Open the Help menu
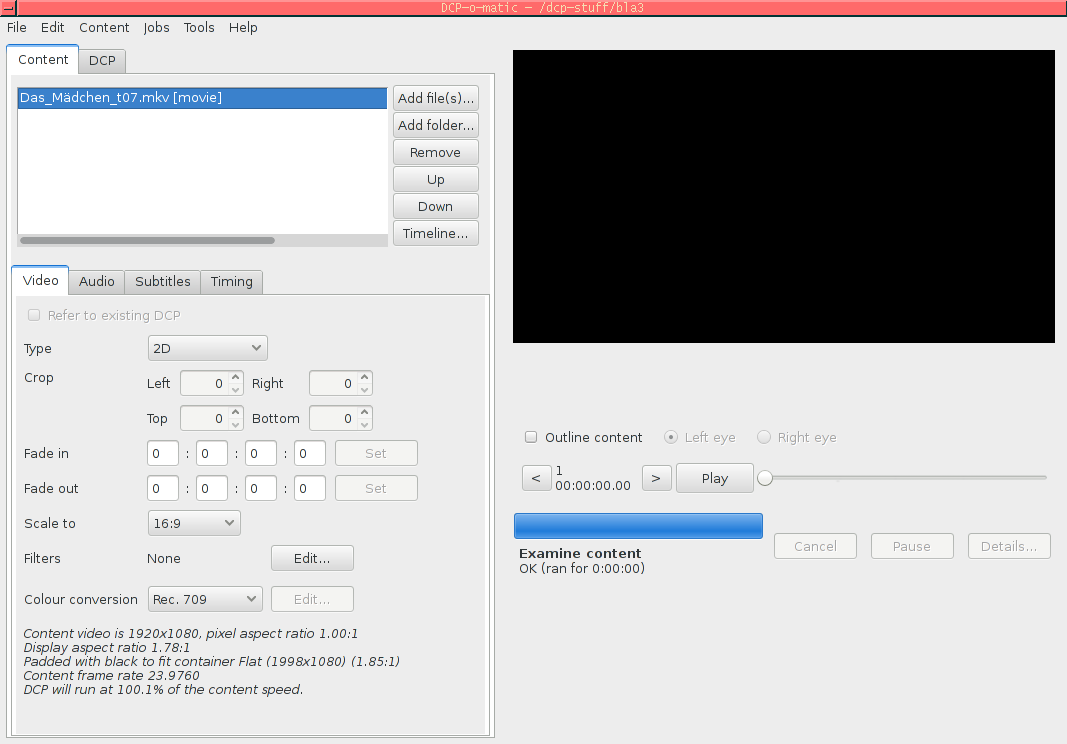 point(243,27)
